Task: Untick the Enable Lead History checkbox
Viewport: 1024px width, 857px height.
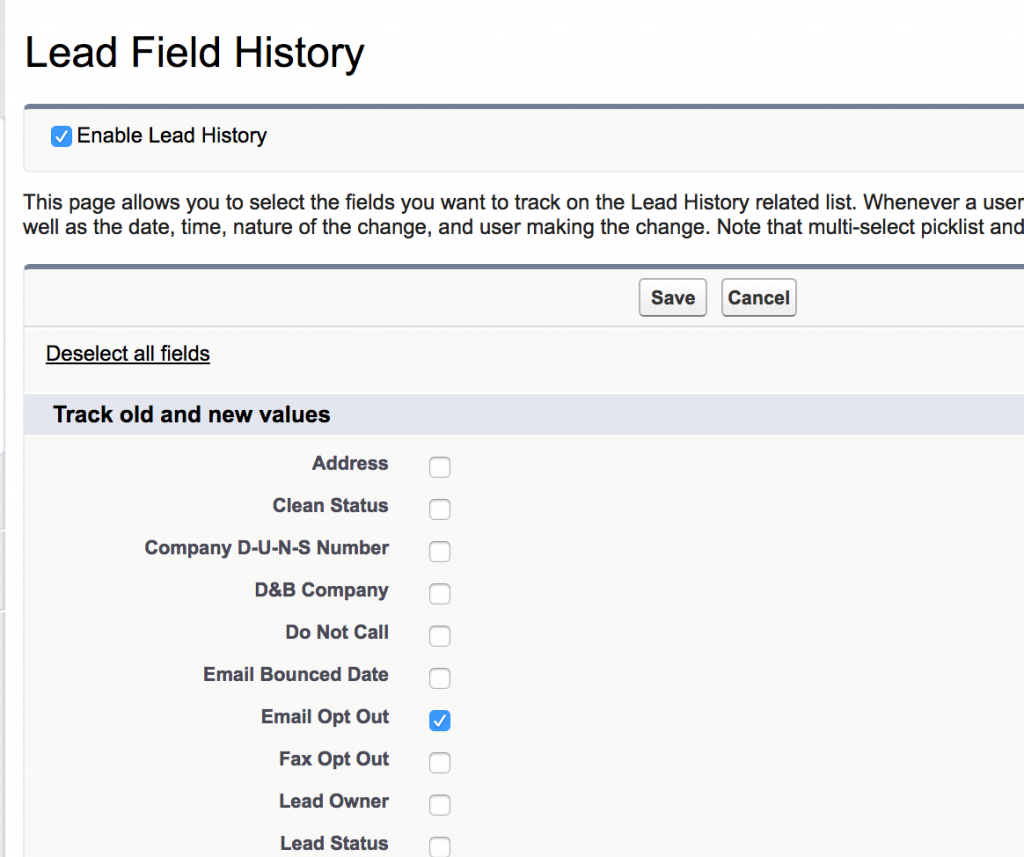Action: click(x=62, y=137)
